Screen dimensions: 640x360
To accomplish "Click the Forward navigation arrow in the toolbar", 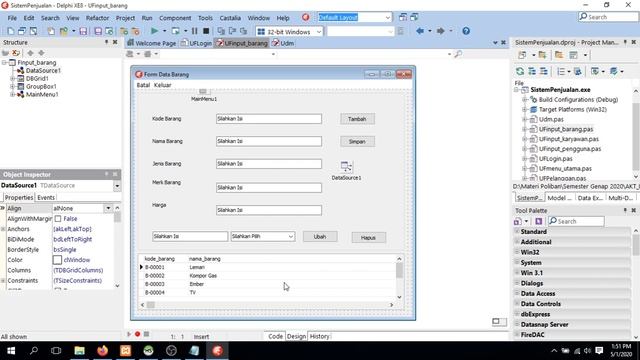I will [x=440, y=31].
